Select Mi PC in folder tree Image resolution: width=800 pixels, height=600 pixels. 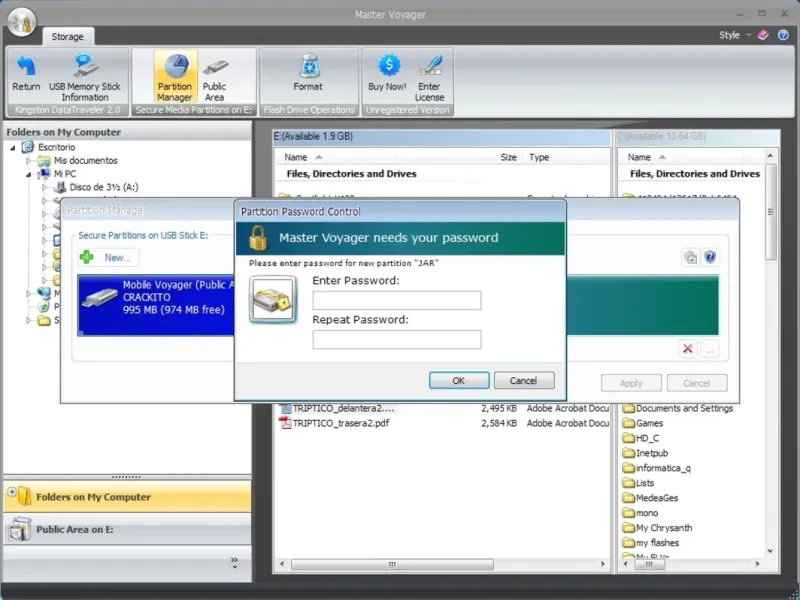(65, 174)
